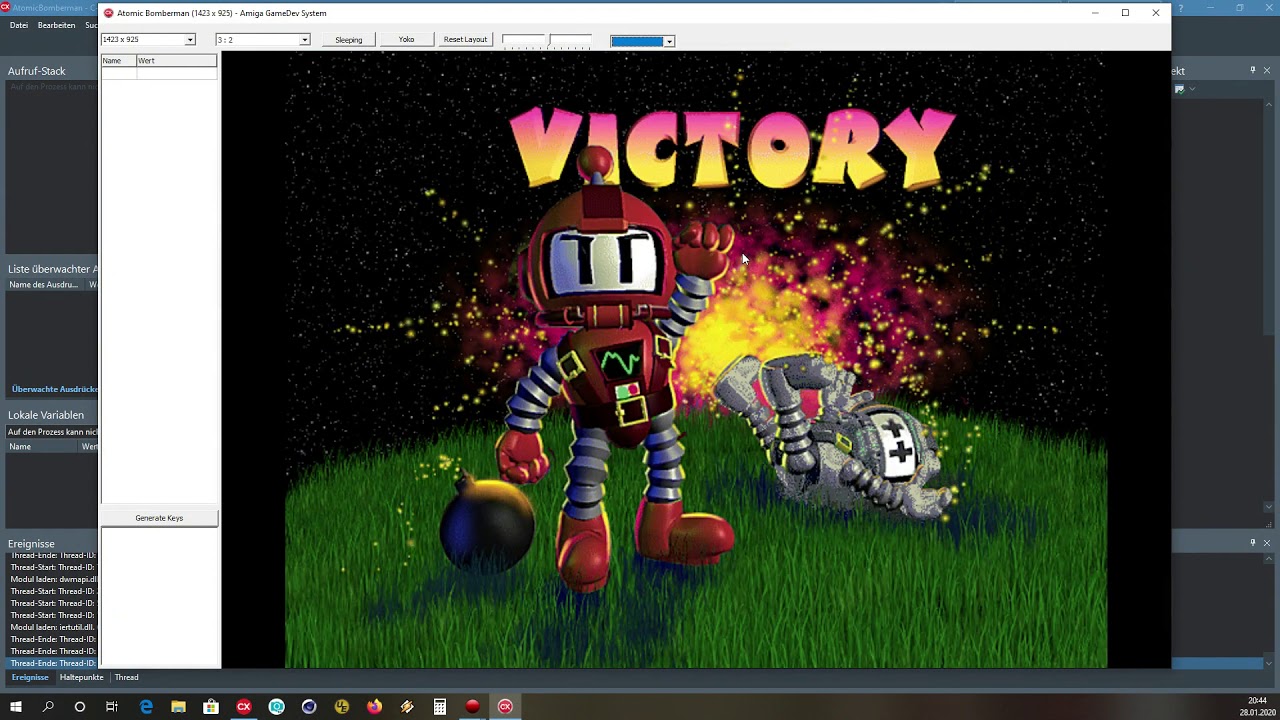Open the blue color dropdown

pos(669,41)
